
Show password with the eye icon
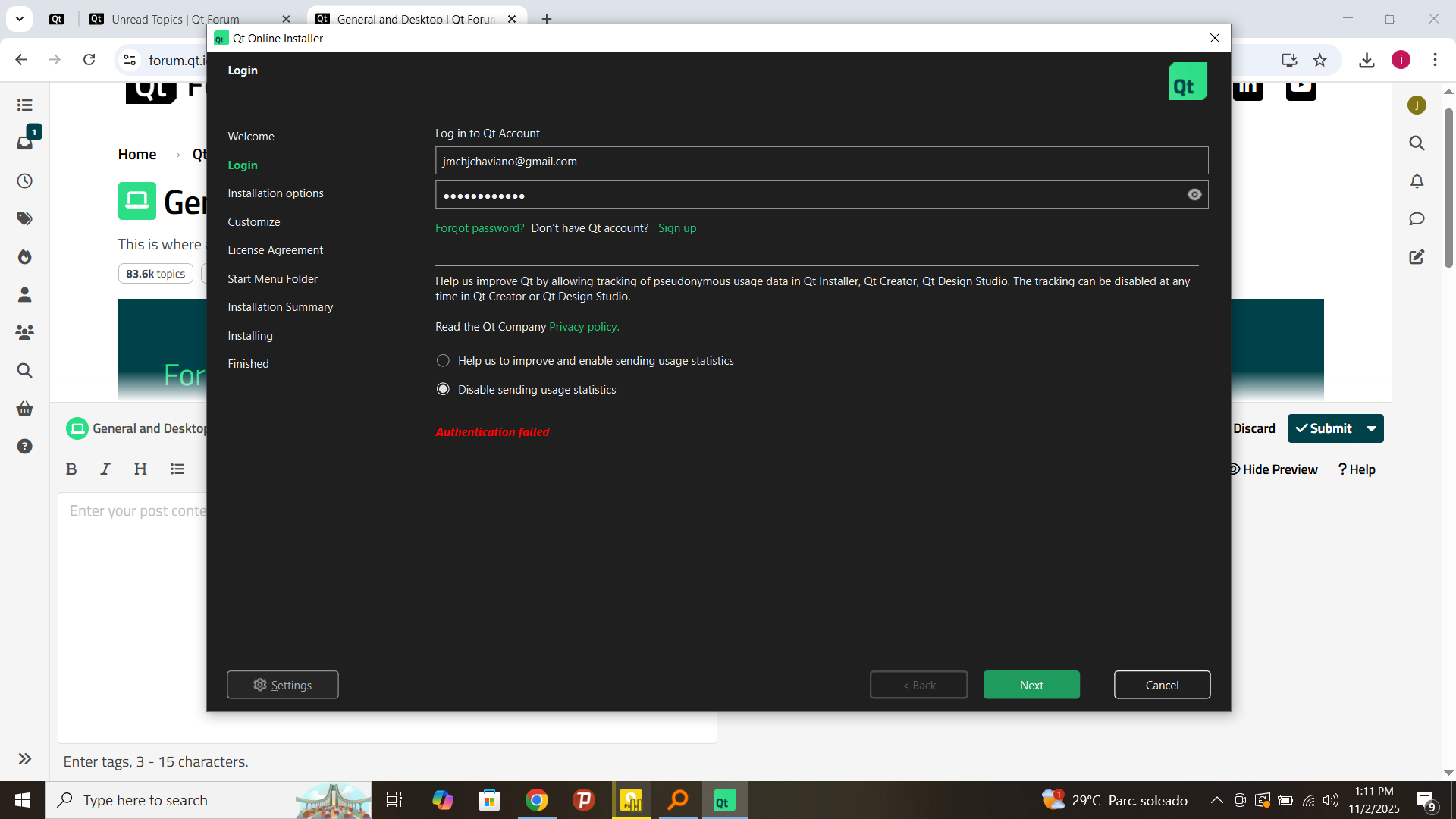(1194, 195)
